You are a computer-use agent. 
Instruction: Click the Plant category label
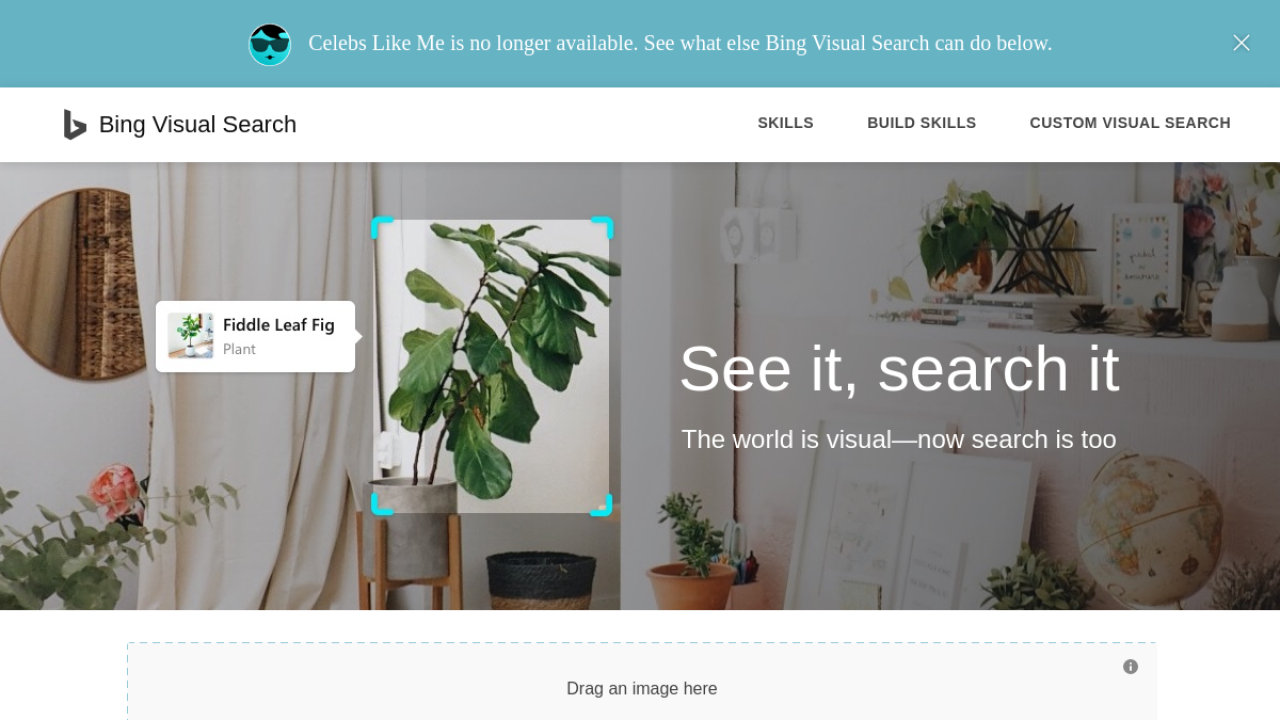[x=239, y=349]
